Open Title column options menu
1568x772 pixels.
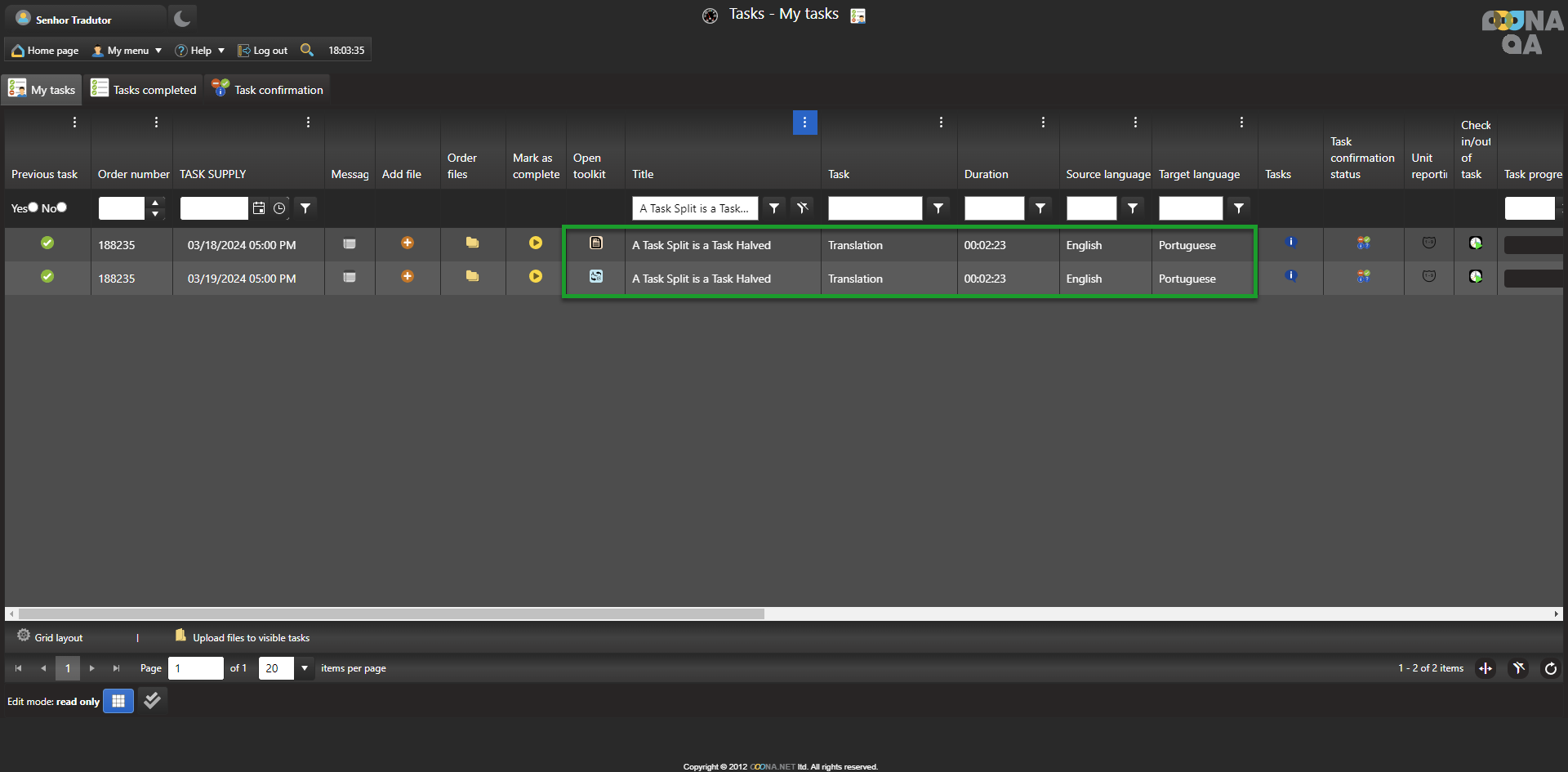[804, 123]
